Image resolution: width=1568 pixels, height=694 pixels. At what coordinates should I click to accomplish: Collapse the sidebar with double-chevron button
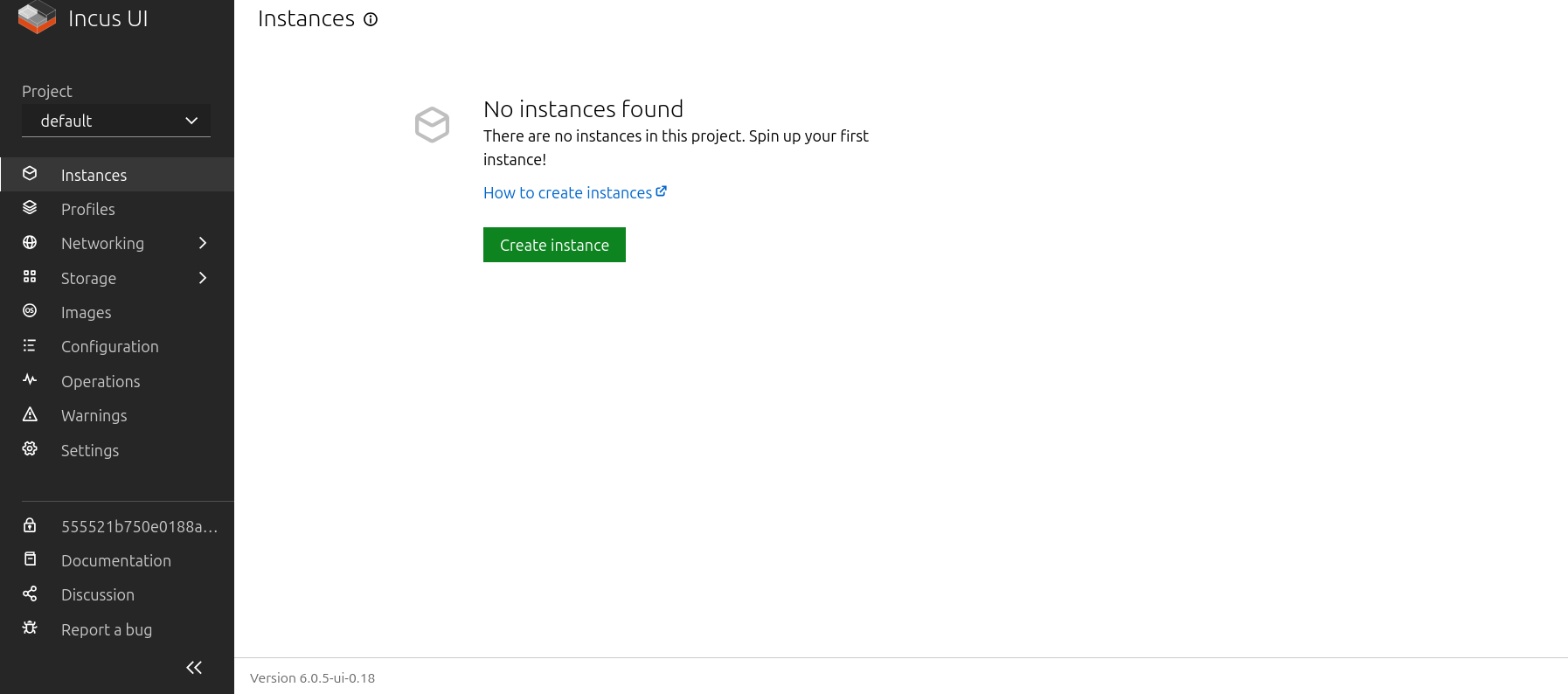click(x=194, y=668)
